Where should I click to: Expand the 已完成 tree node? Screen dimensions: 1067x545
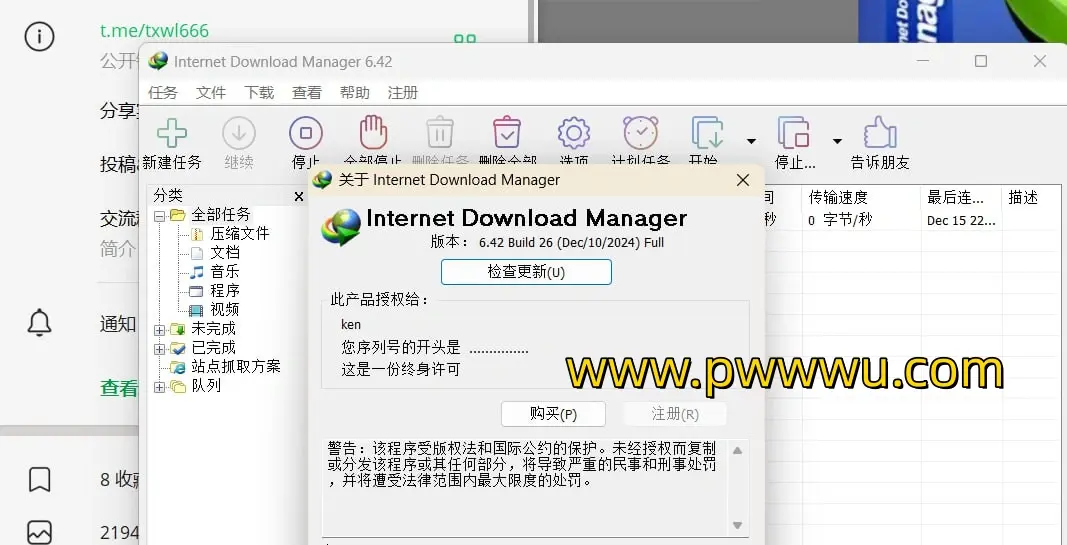tap(160, 348)
